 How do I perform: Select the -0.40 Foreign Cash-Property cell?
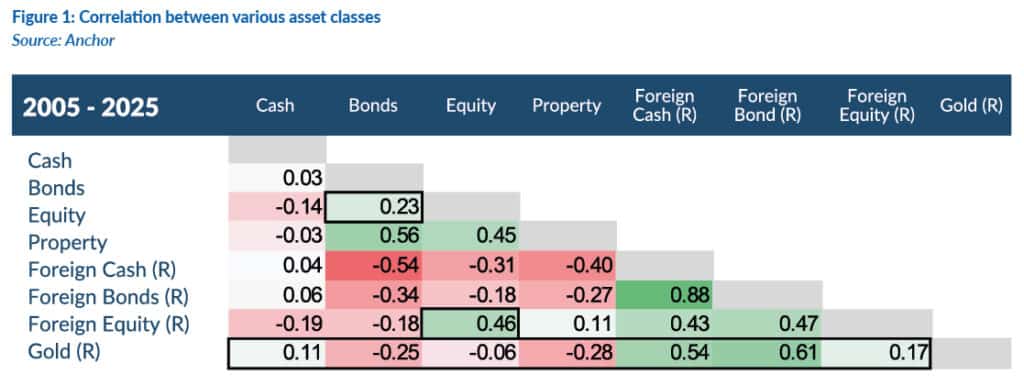(568, 268)
